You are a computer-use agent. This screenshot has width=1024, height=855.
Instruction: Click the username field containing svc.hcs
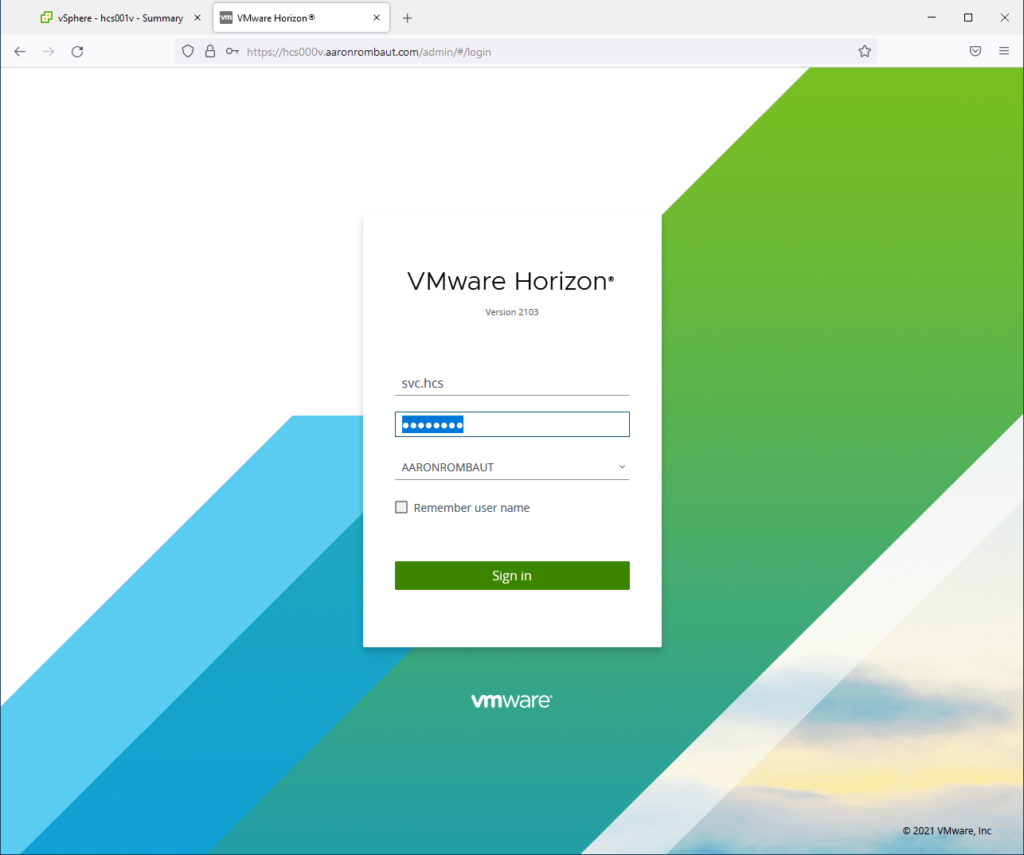pyautogui.click(x=512, y=383)
